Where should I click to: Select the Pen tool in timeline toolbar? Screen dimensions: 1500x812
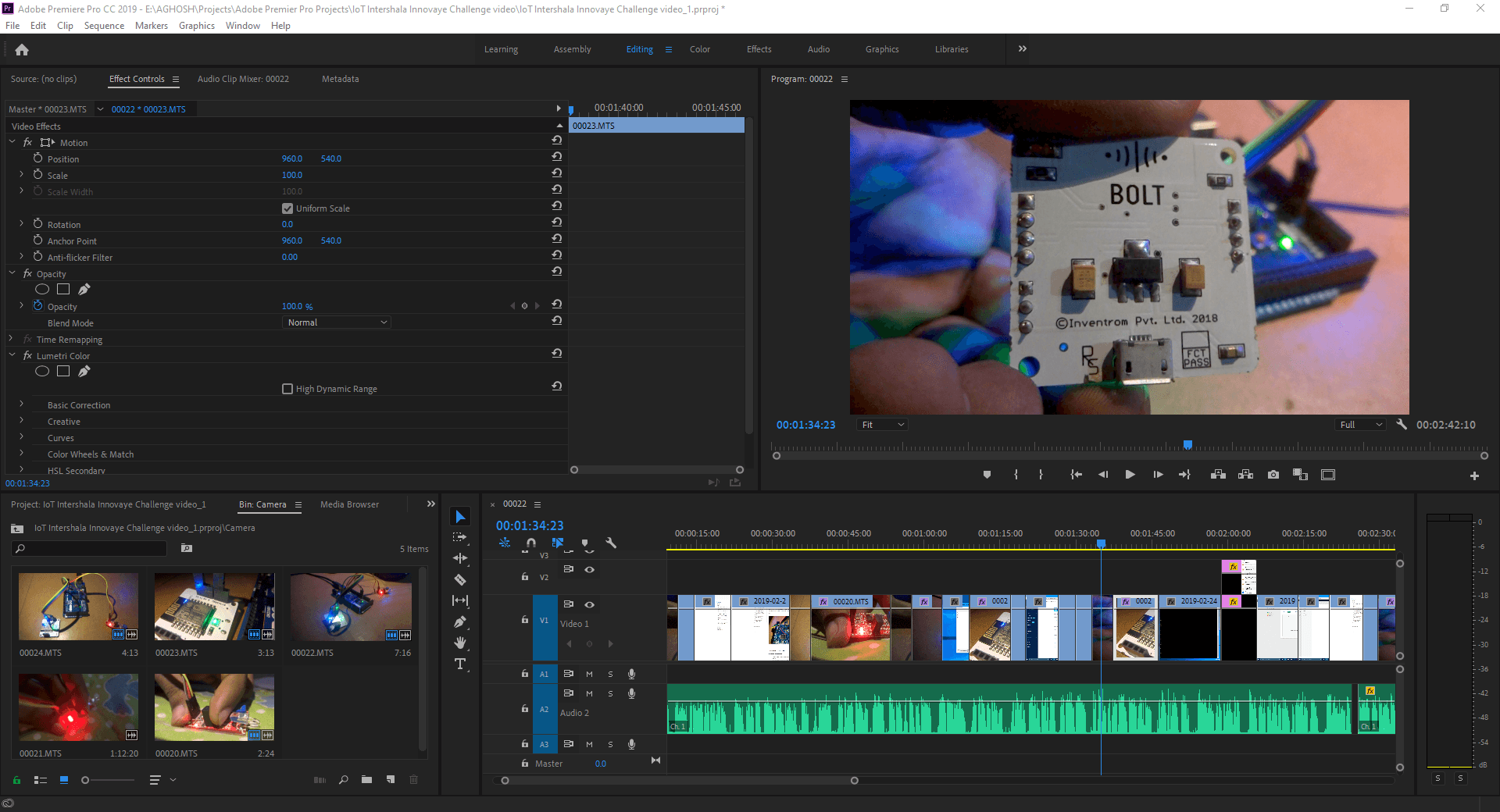pyautogui.click(x=460, y=621)
